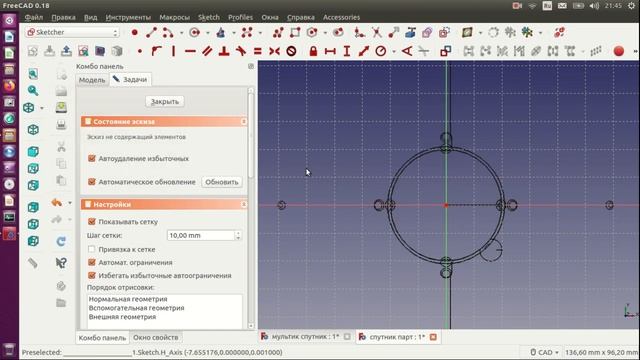Viewport: 640px width, 360px height.
Task: Select the create point tool
Action: pyautogui.click(x=135, y=32)
